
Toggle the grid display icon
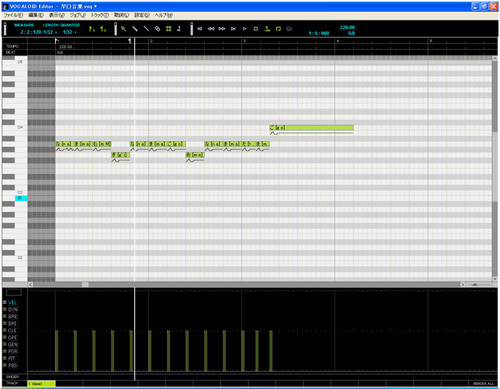(168, 29)
